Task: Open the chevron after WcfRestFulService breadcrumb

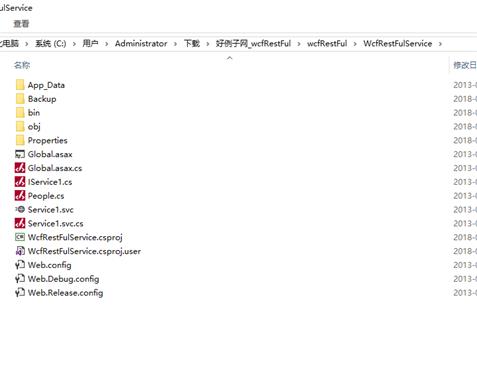Action: tap(440, 44)
